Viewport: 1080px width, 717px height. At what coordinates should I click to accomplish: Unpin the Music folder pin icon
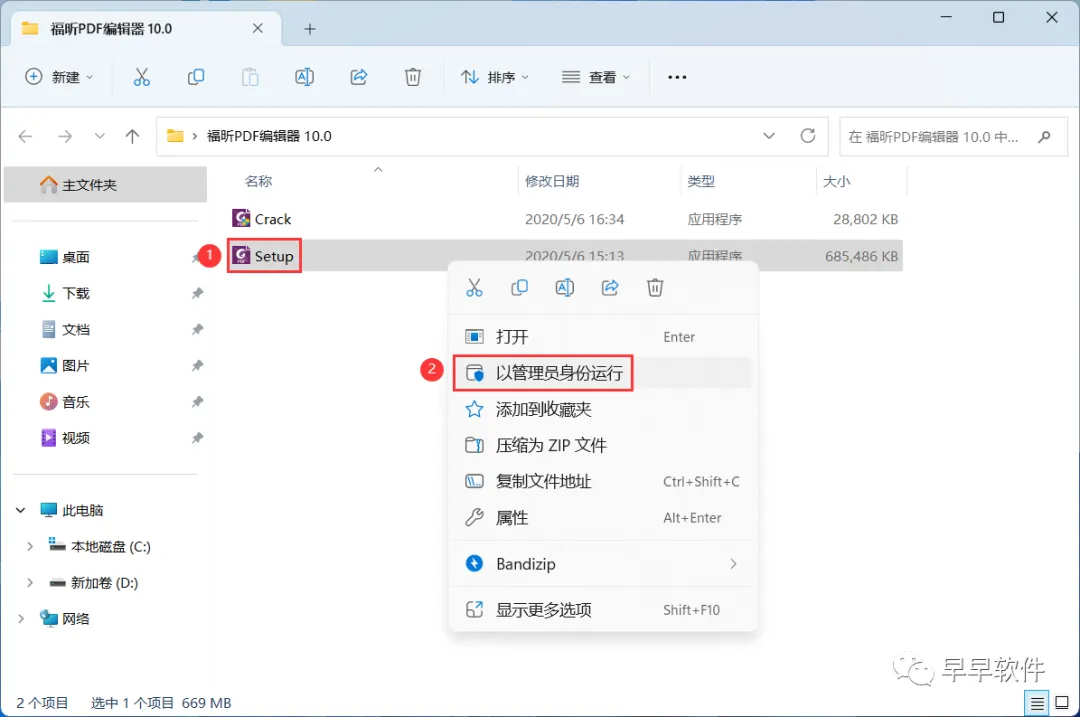[198, 402]
